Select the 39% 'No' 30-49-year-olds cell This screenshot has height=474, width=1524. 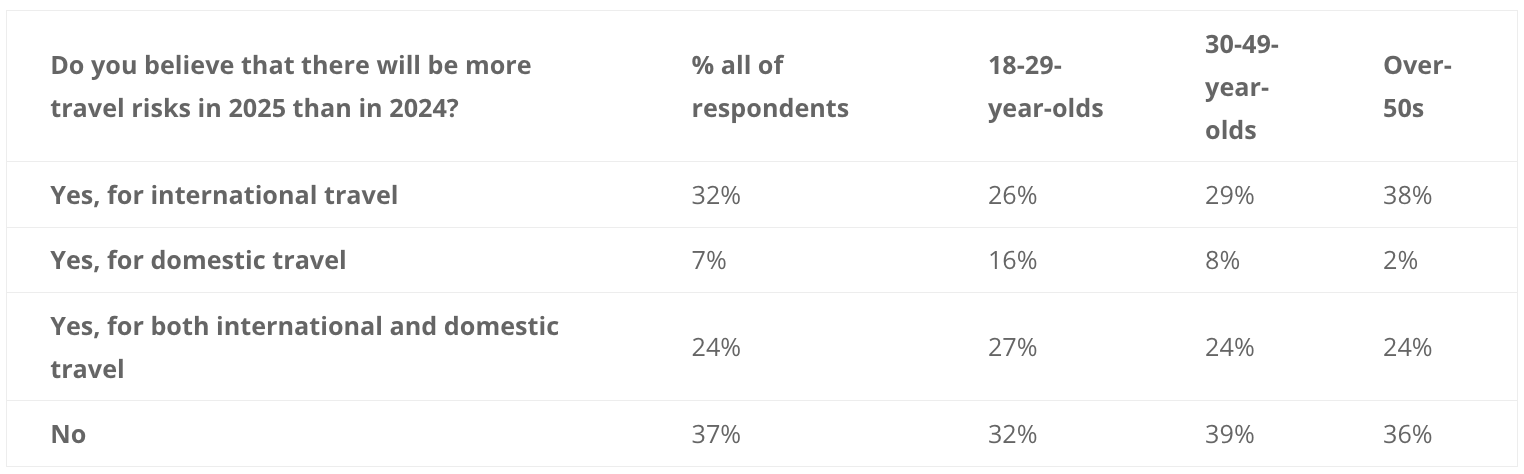point(1229,434)
